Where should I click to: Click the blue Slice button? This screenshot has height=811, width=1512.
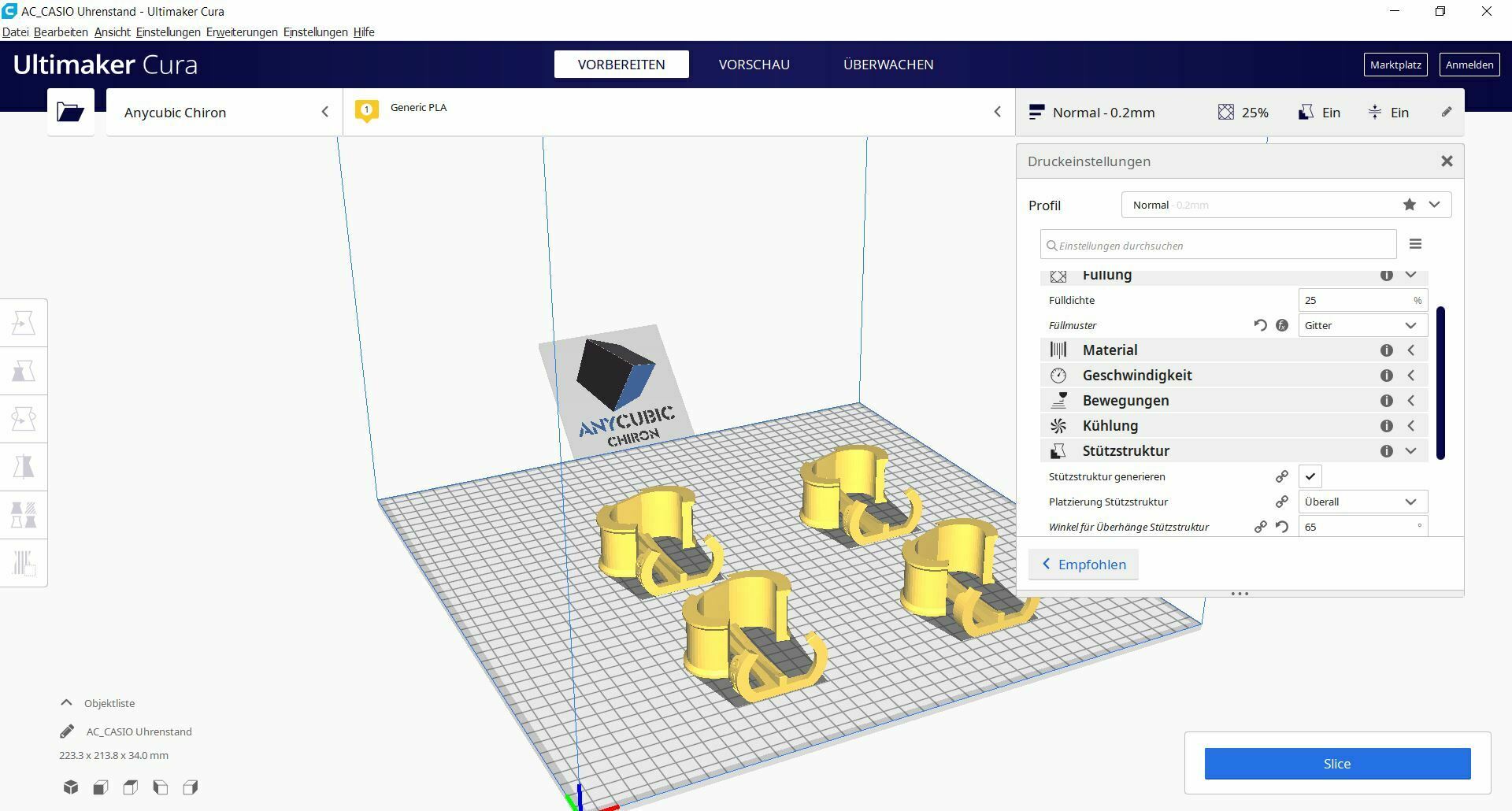pos(1337,764)
